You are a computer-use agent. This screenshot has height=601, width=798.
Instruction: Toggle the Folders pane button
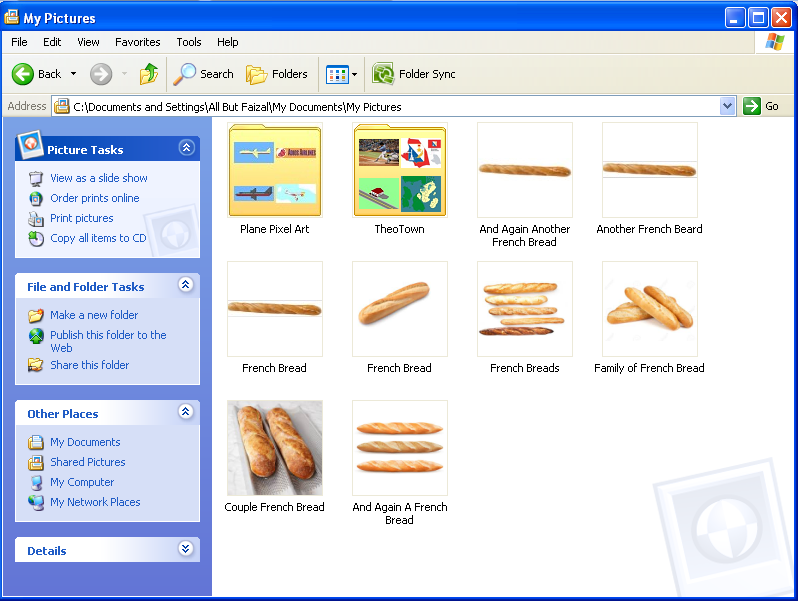point(277,74)
